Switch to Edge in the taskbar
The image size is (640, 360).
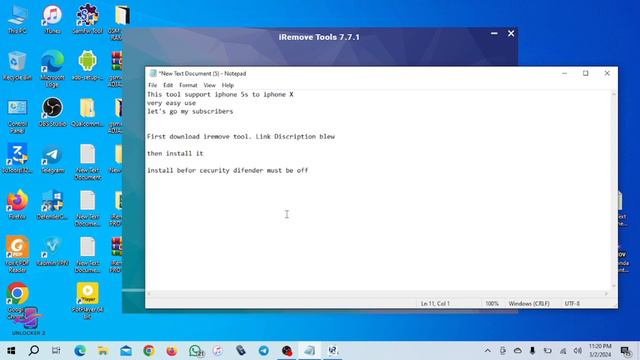point(80,351)
